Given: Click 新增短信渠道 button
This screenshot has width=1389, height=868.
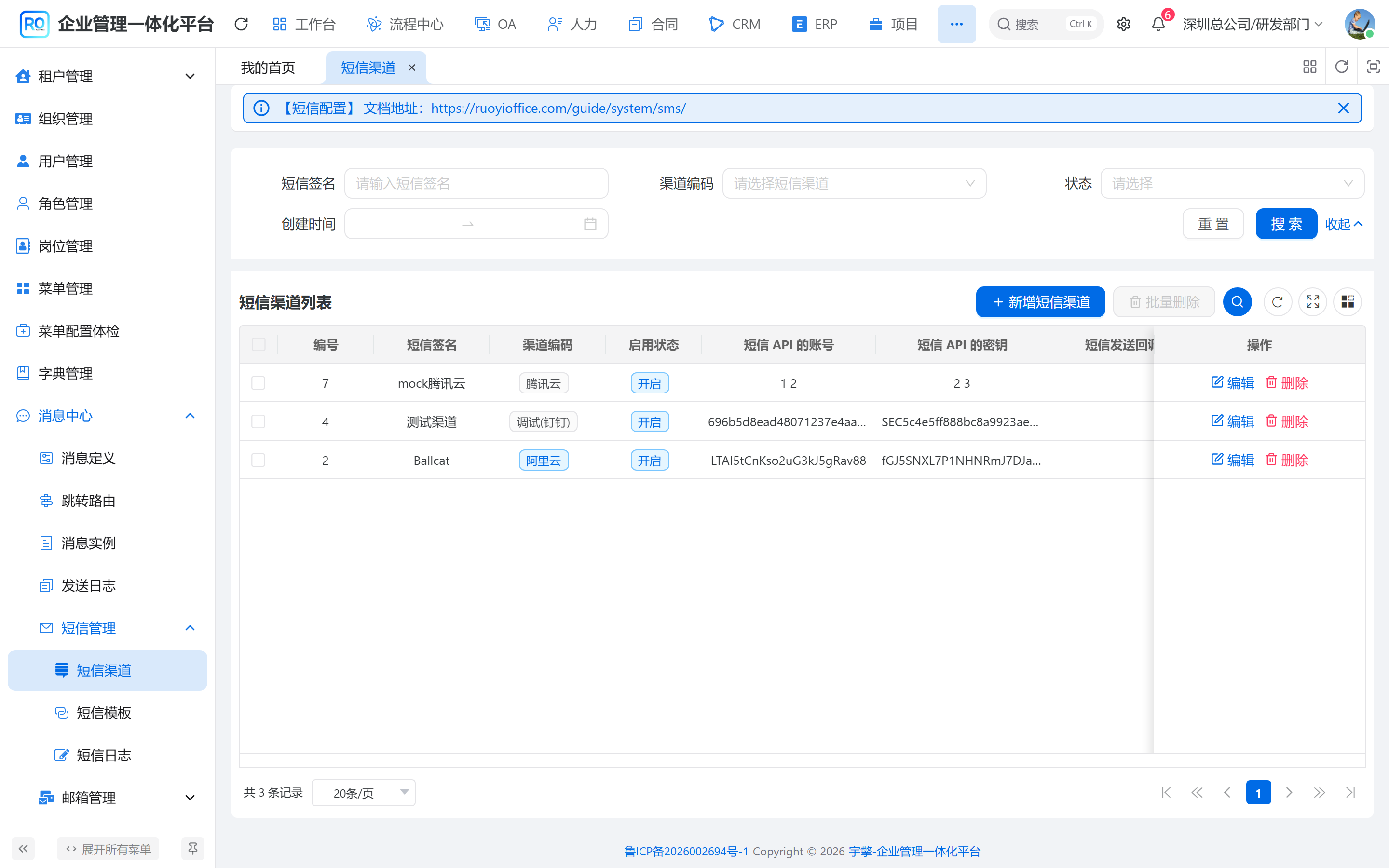Looking at the screenshot, I should tap(1041, 302).
